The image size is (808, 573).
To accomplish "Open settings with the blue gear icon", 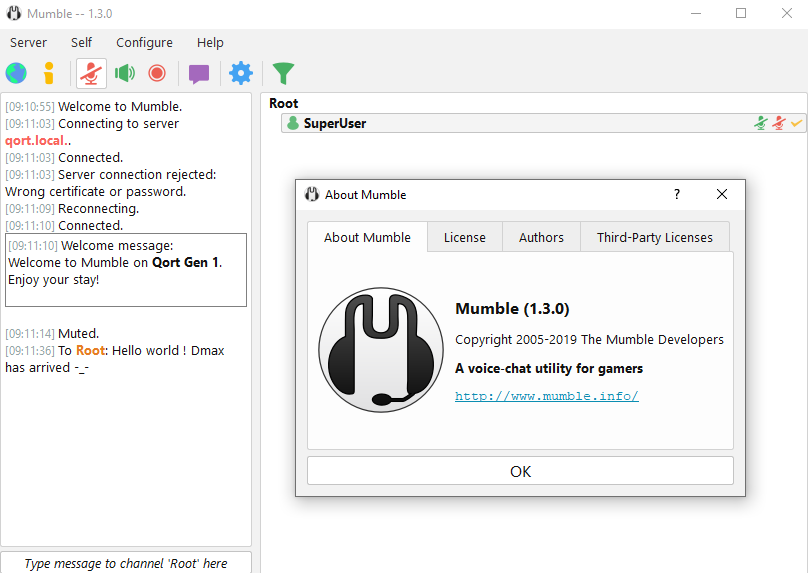I will [241, 73].
